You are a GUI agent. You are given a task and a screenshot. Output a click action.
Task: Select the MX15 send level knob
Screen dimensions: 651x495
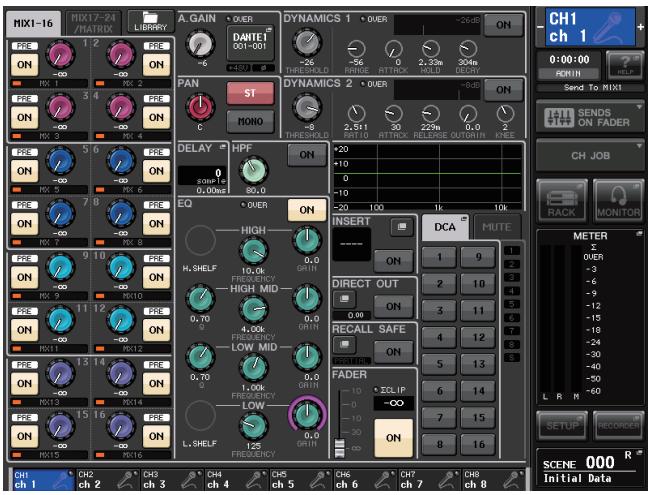pyautogui.click(x=60, y=427)
